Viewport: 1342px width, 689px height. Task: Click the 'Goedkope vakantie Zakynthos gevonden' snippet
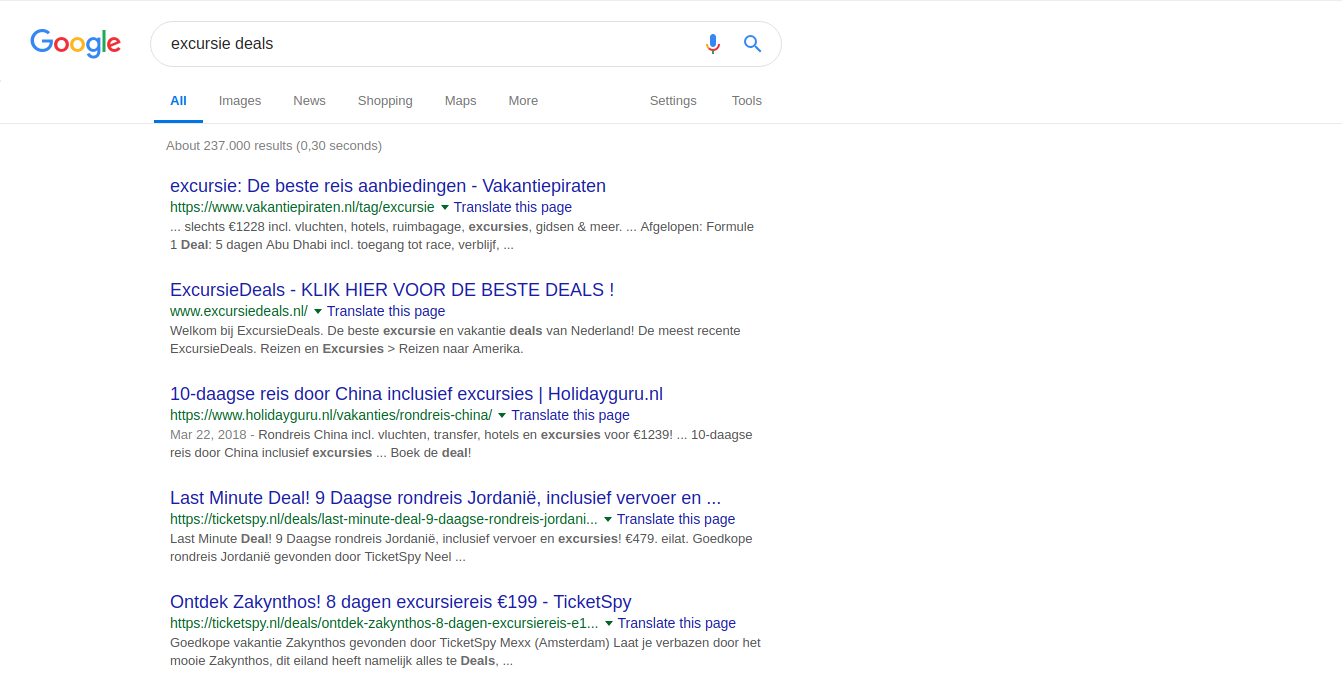[465, 652]
